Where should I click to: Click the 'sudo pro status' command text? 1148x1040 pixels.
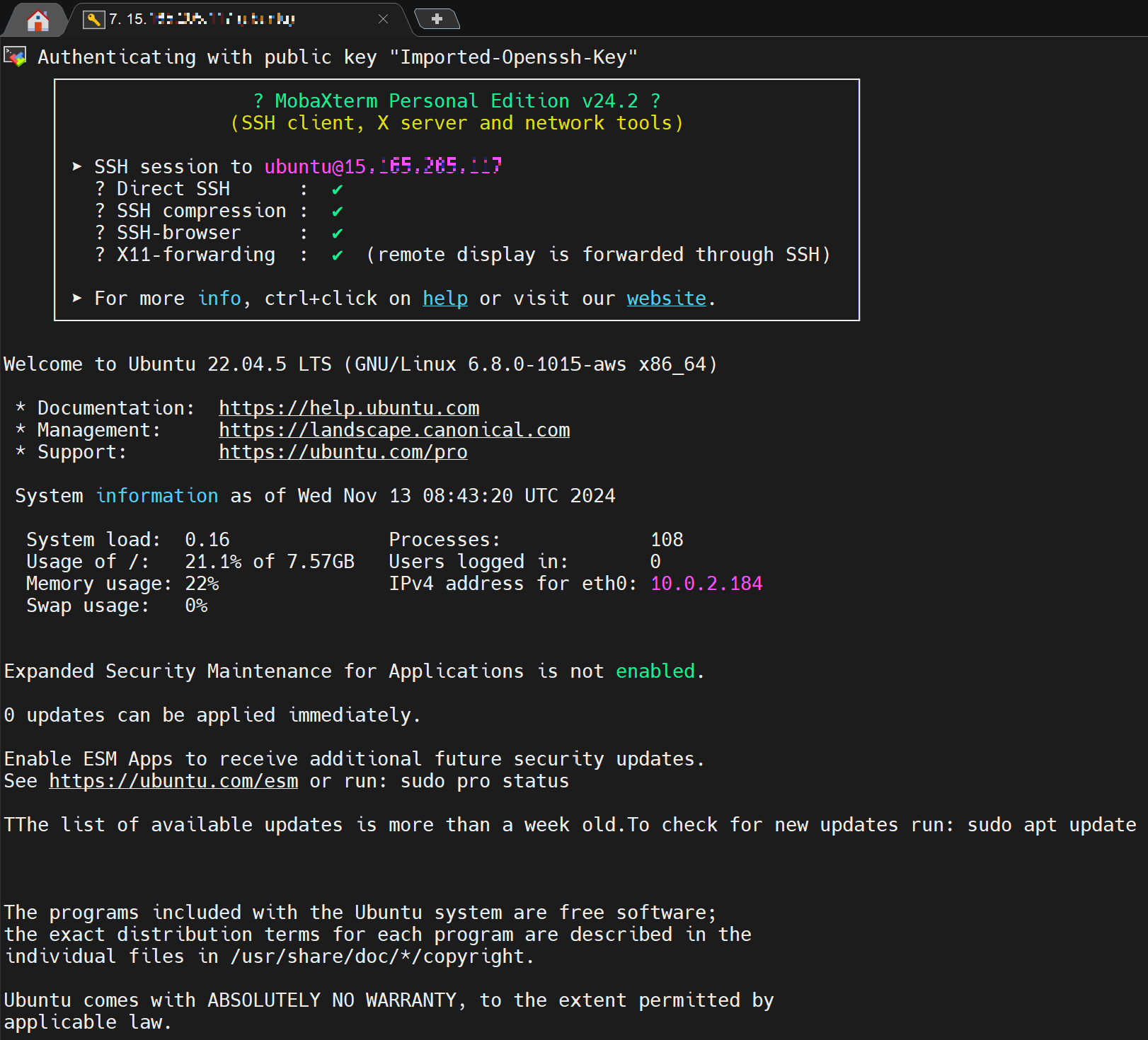(485, 781)
